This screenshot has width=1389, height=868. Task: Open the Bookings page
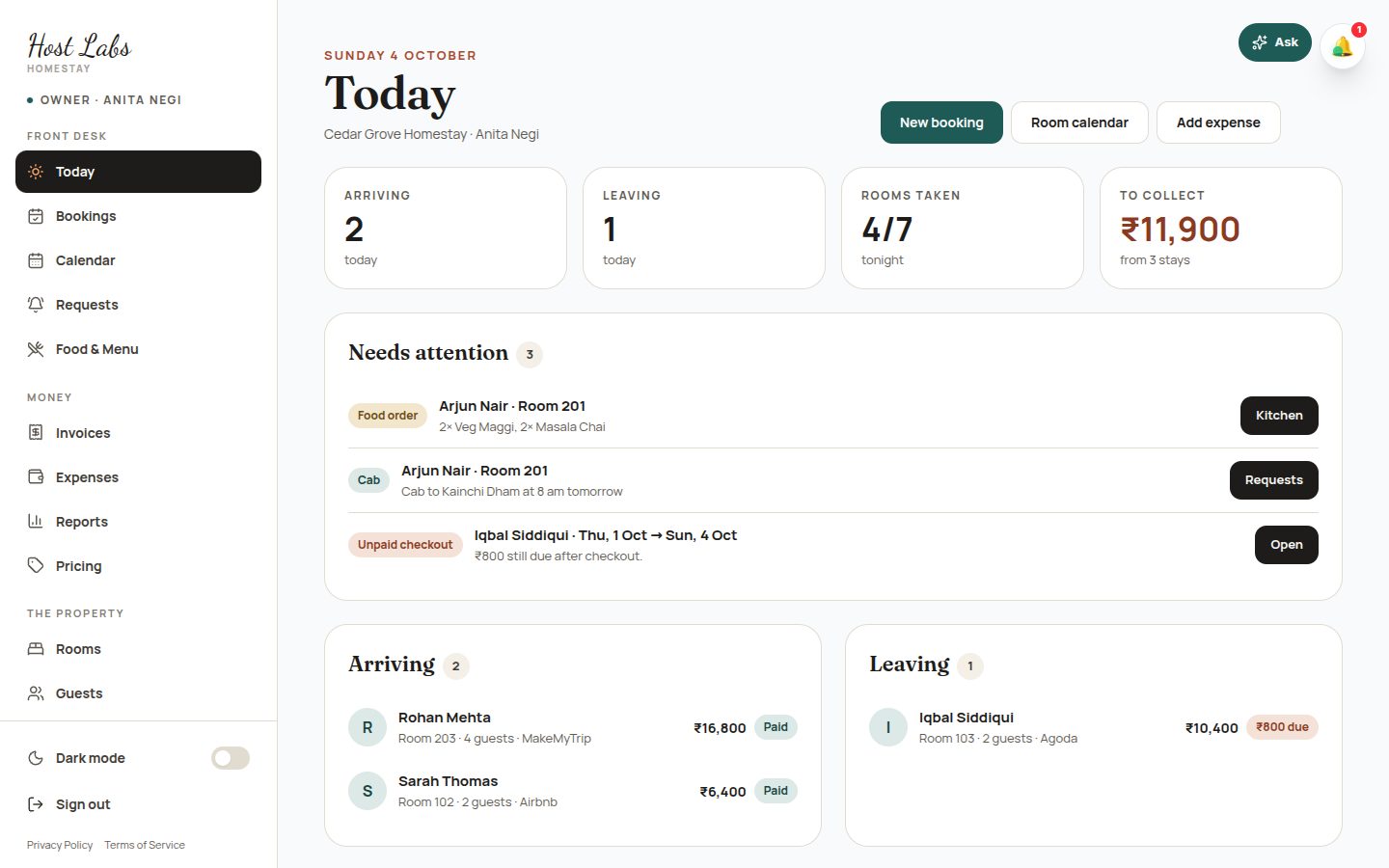click(x=138, y=216)
